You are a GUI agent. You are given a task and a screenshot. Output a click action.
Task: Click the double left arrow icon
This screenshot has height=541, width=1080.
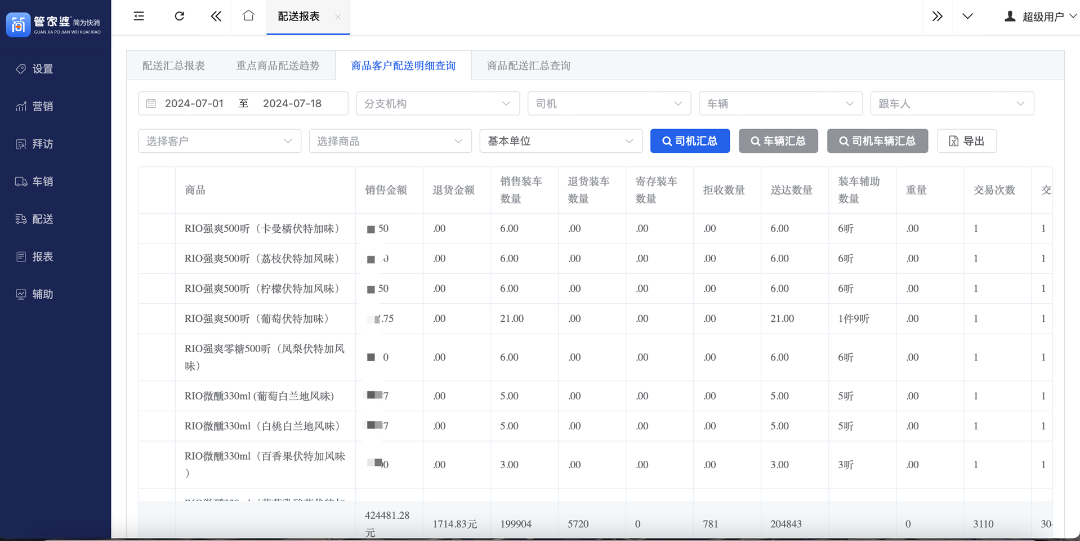[216, 16]
